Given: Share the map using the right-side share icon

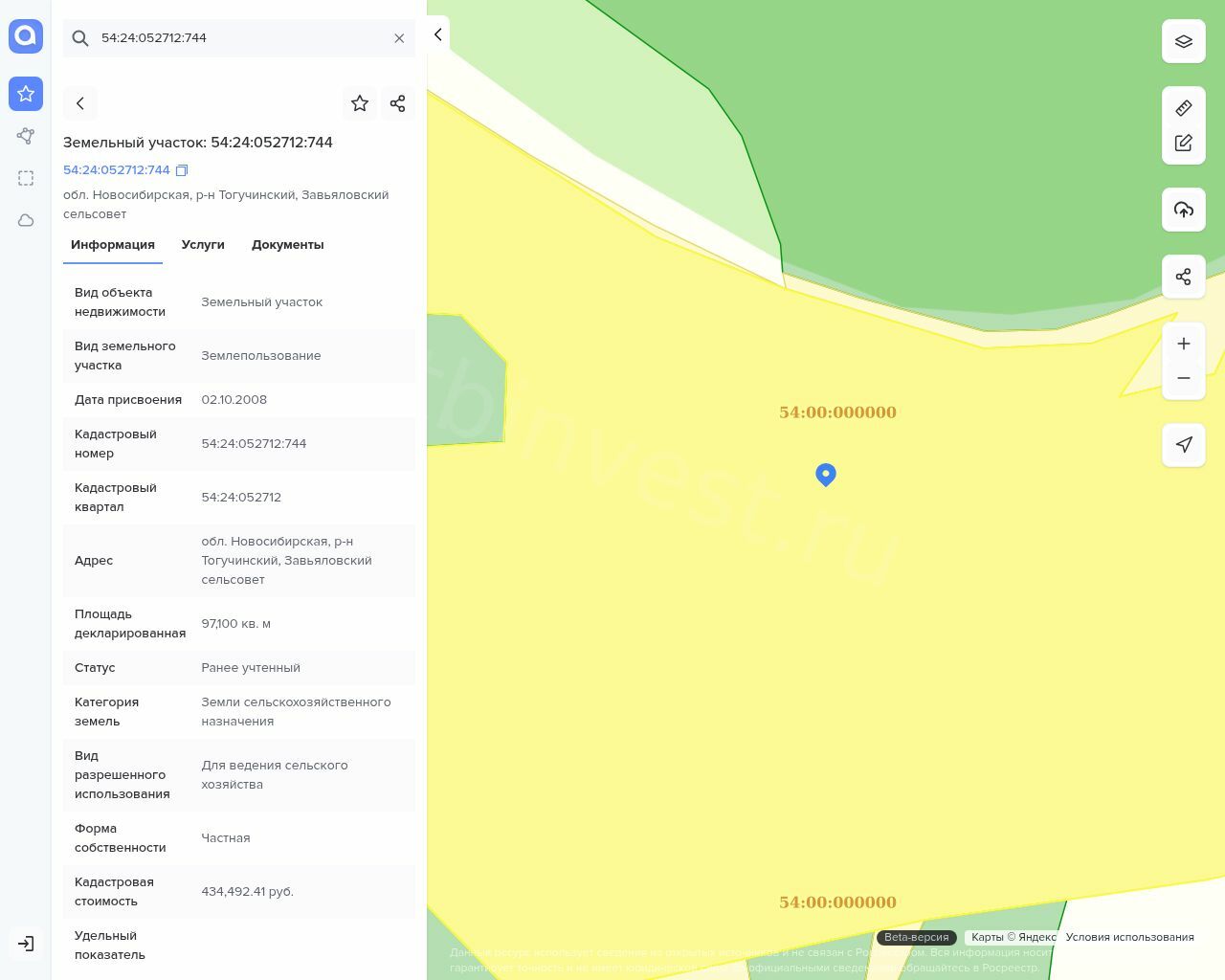Looking at the screenshot, I should (1183, 277).
